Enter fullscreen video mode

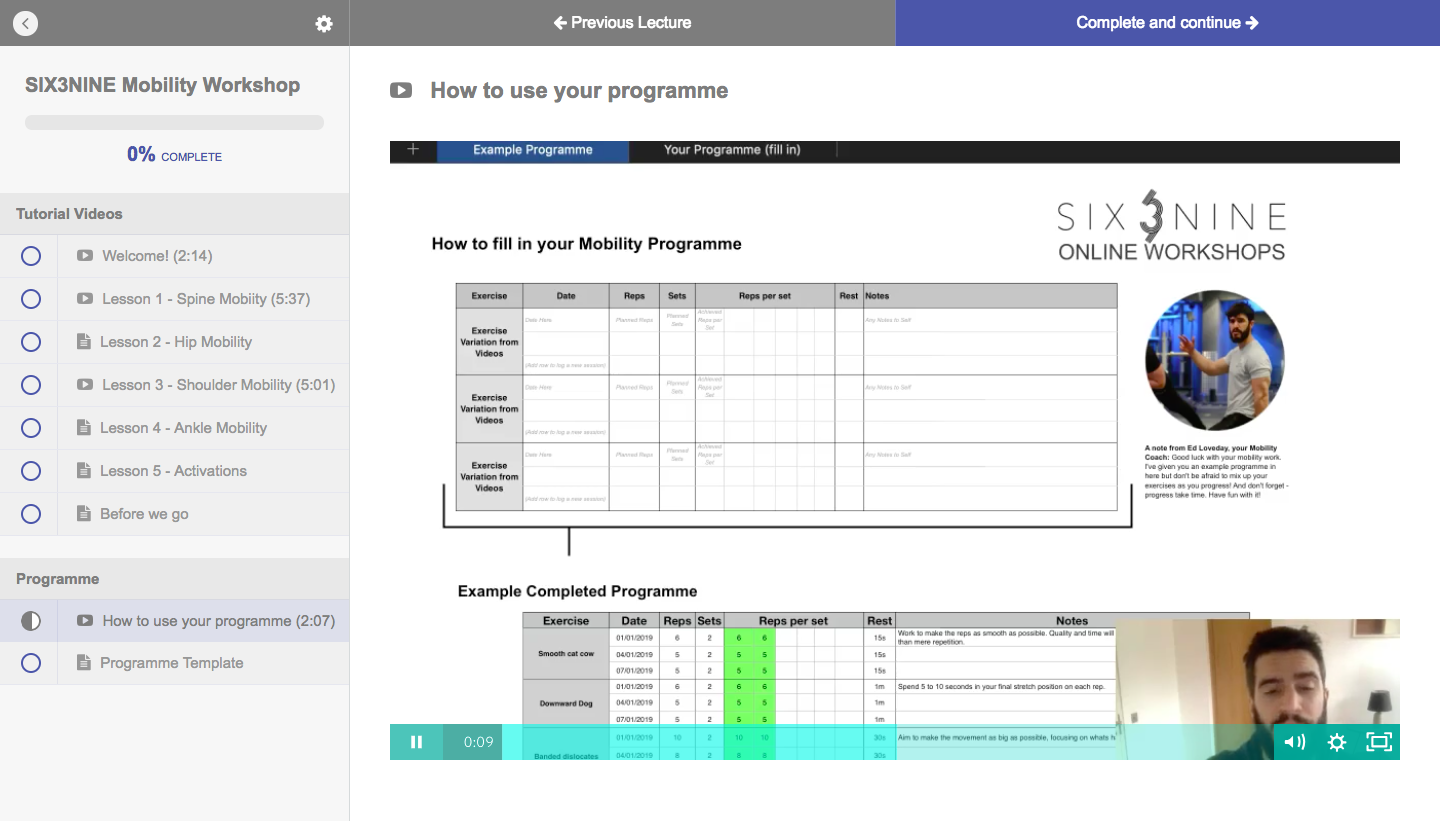coord(1379,742)
